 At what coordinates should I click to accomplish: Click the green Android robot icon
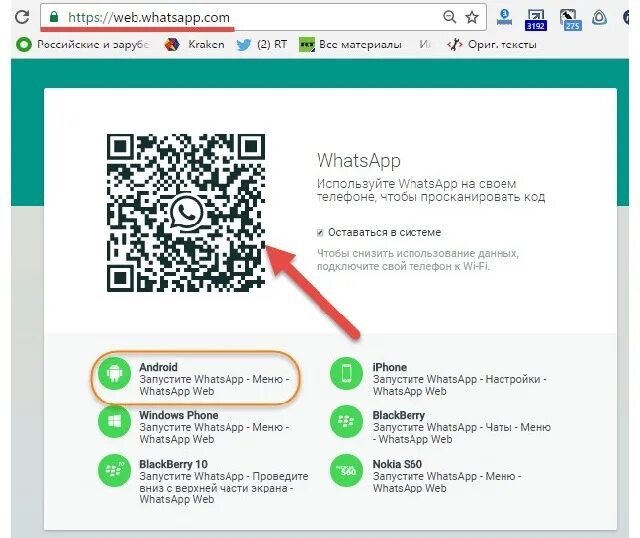coord(115,373)
